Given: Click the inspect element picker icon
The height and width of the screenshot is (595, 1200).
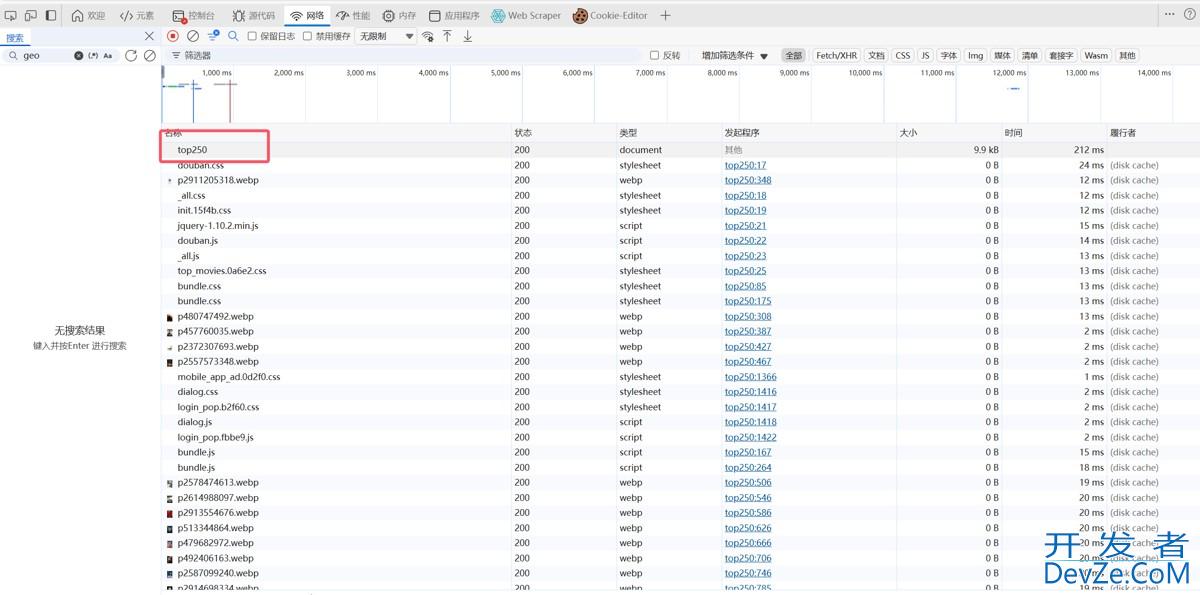Looking at the screenshot, I should (x=10, y=15).
